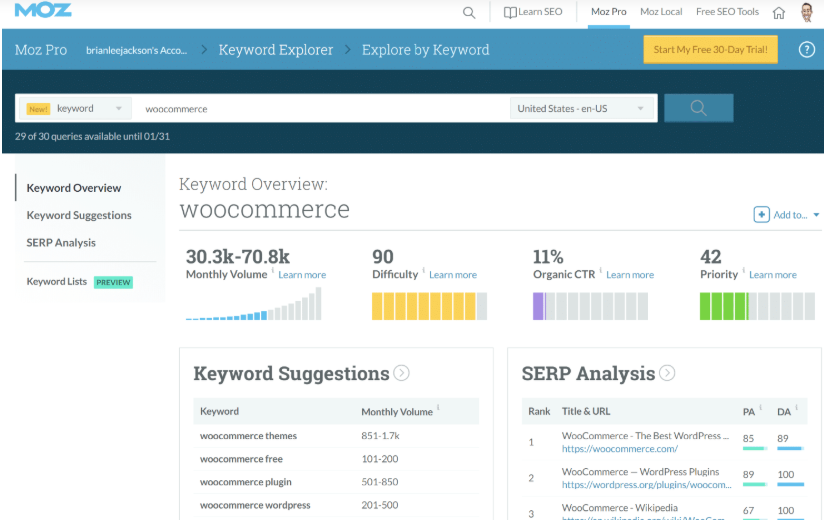
Task: Navigate to Keyword Explorer breadcrumb
Action: [x=276, y=50]
